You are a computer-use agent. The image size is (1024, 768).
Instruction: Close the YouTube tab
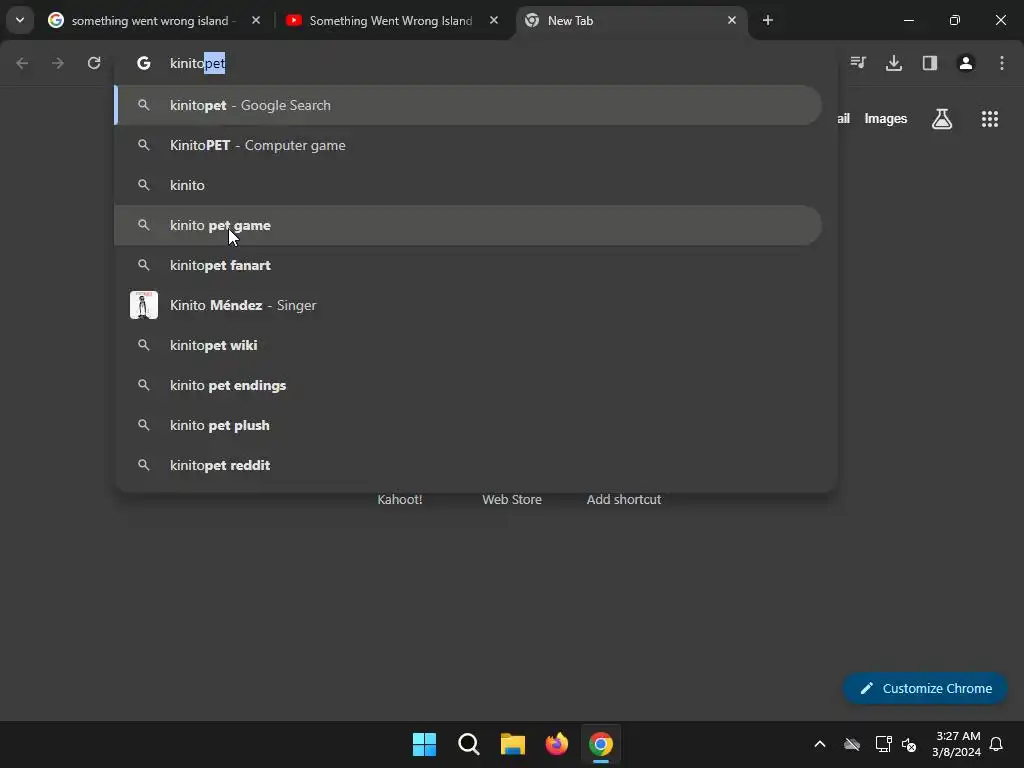click(494, 20)
